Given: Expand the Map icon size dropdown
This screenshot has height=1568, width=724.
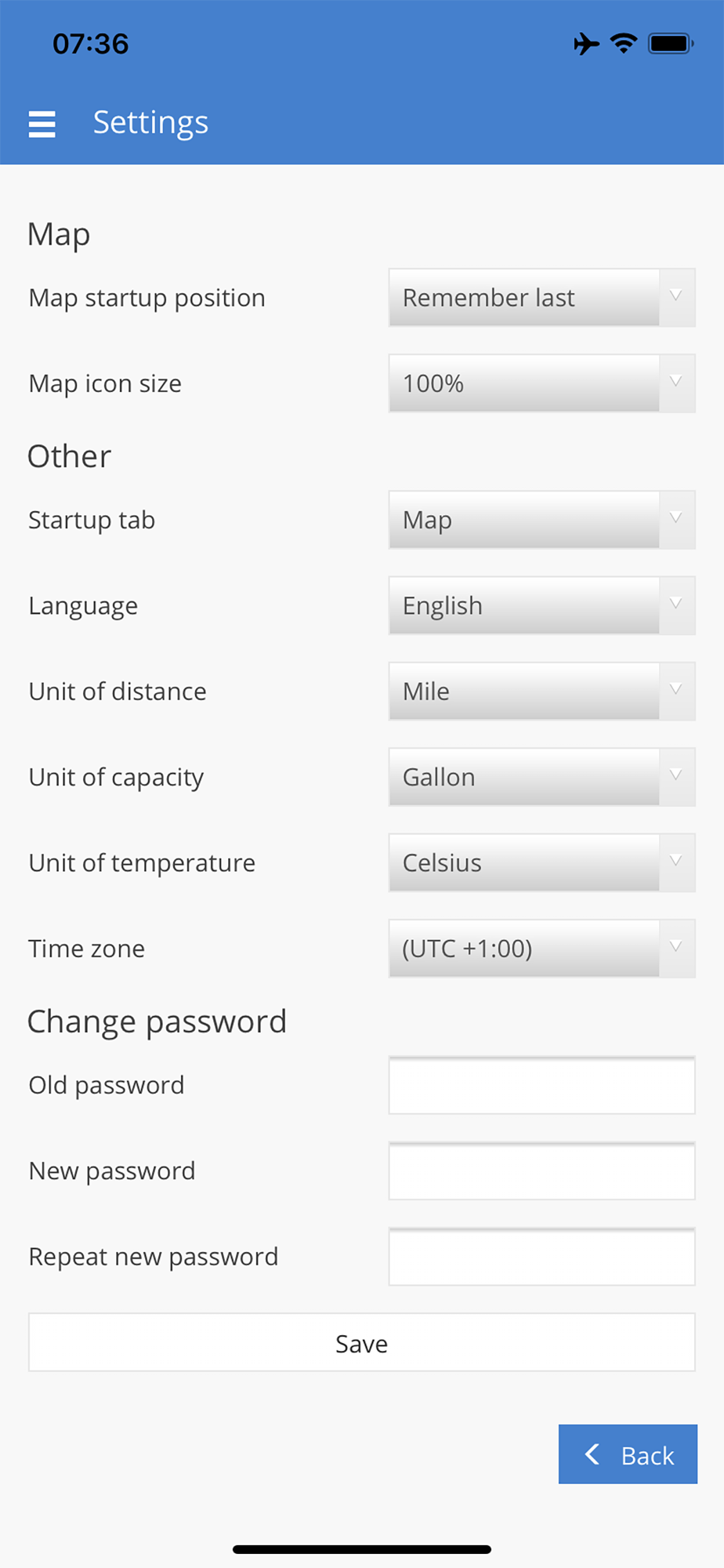Looking at the screenshot, I should [x=541, y=383].
